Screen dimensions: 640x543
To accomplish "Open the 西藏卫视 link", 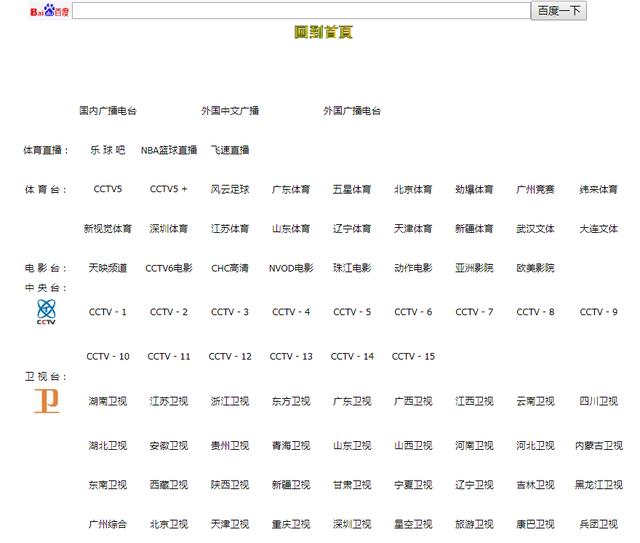I will pyautogui.click(x=169, y=485).
